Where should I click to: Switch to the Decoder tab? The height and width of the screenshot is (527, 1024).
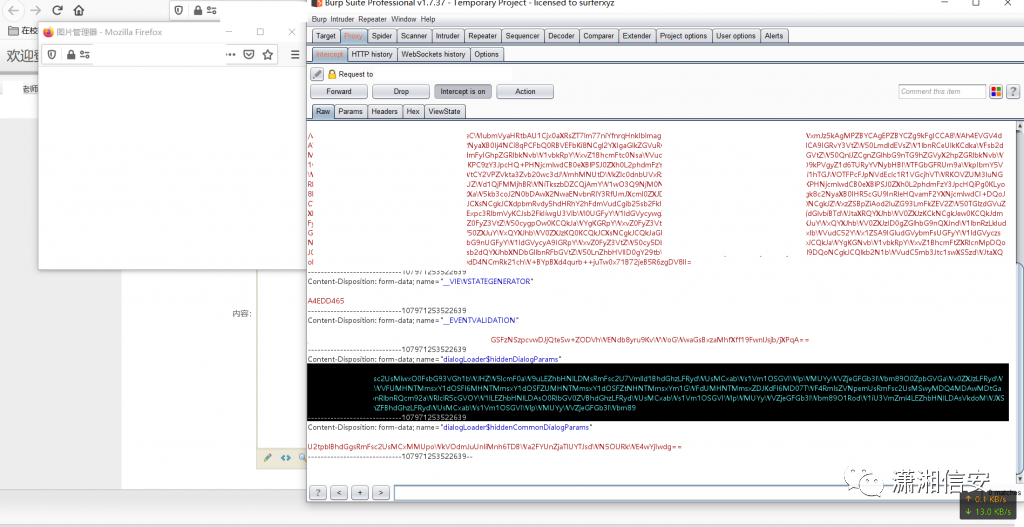(x=561, y=36)
